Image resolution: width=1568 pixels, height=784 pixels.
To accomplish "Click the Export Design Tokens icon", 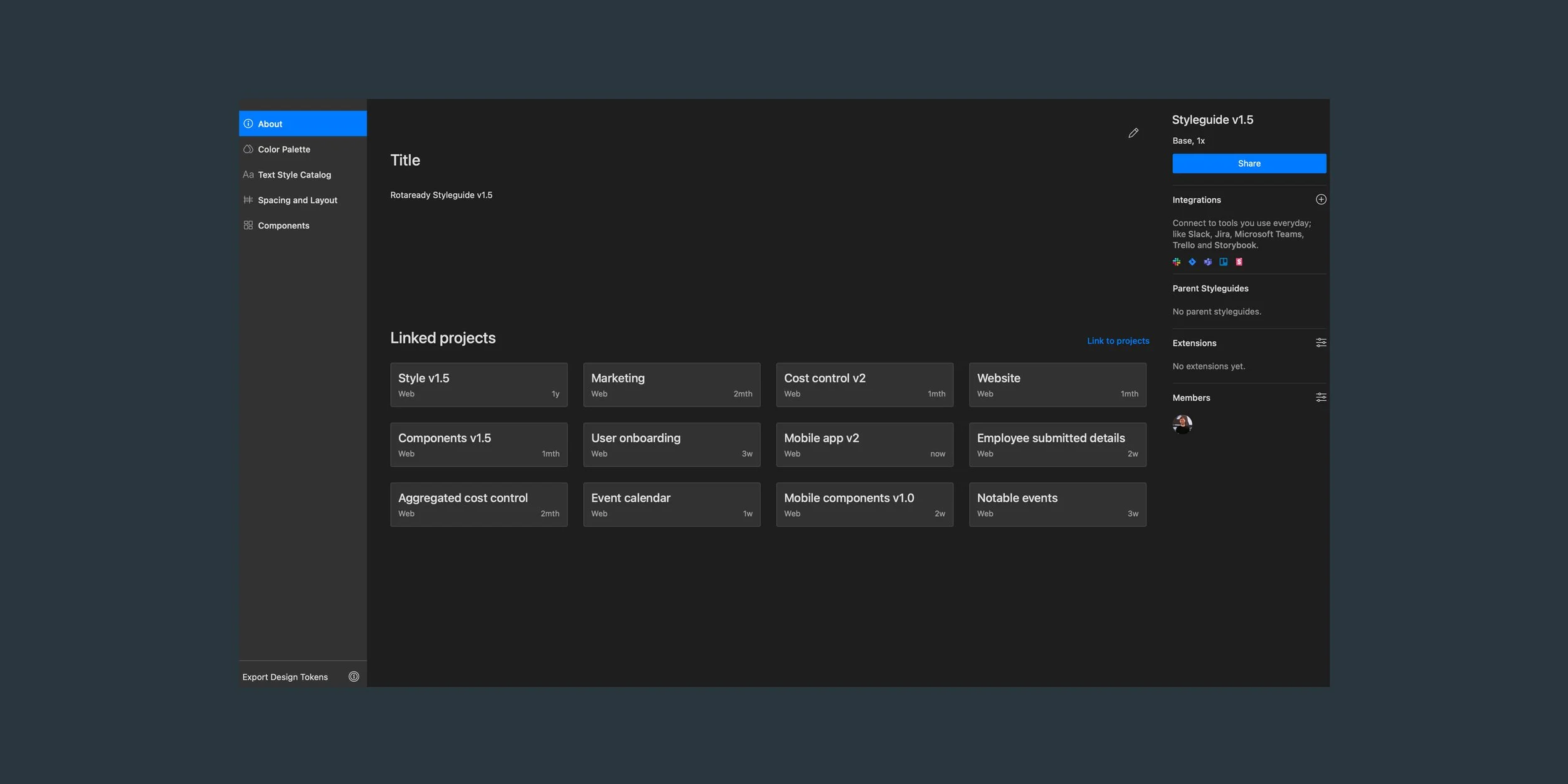I will coord(354,676).
